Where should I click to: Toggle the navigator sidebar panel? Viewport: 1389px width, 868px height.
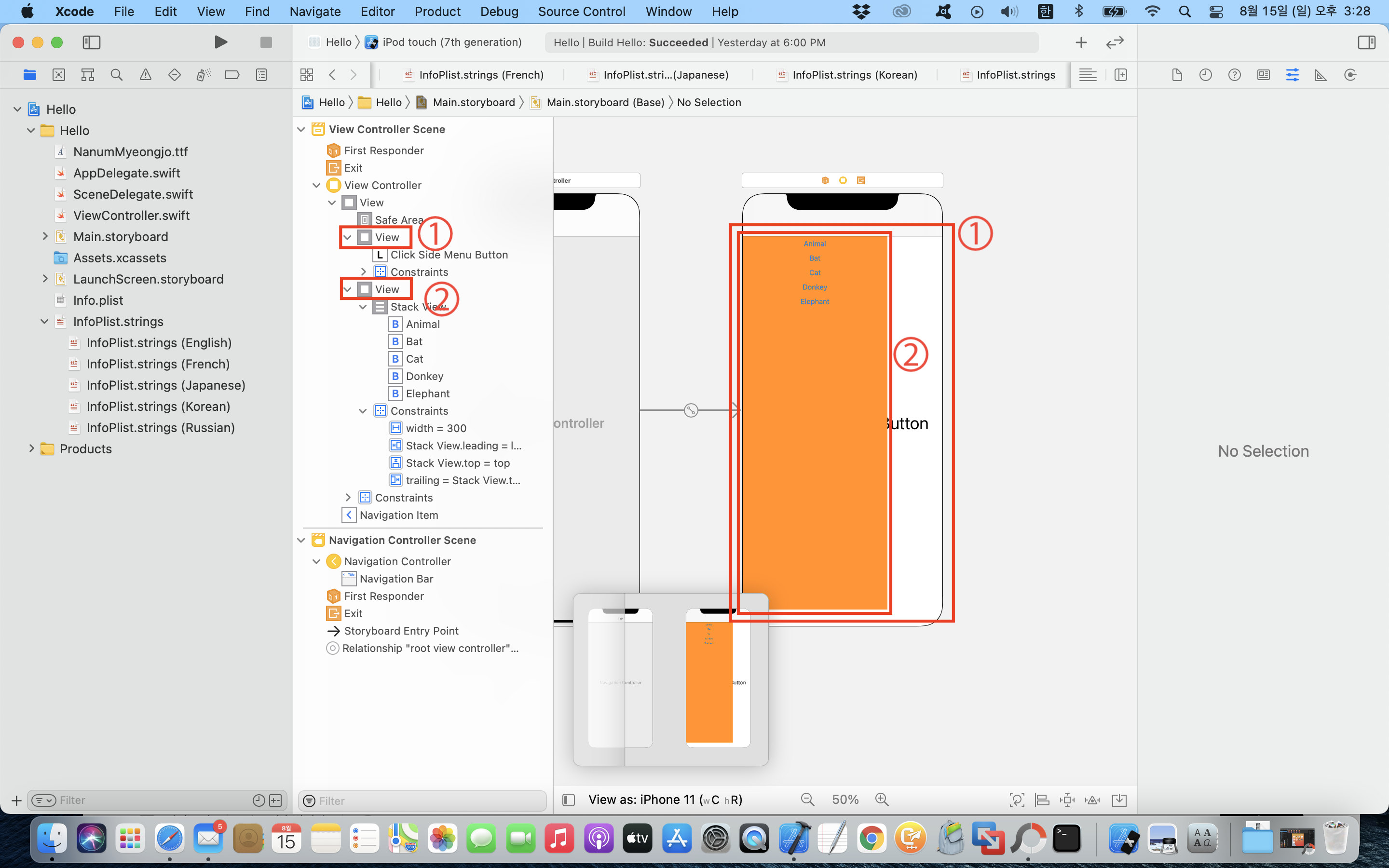tap(91, 42)
